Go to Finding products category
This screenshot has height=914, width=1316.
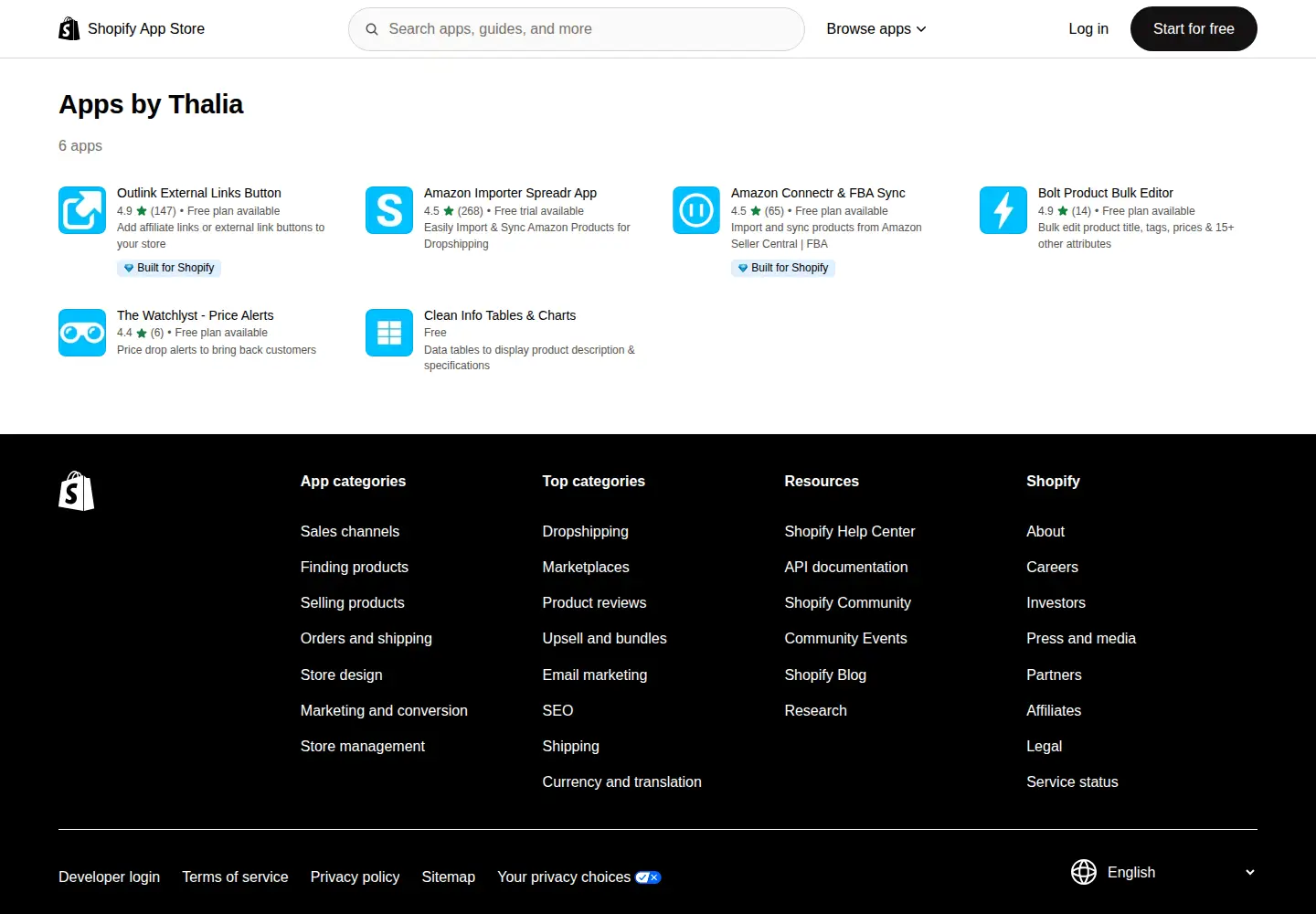[x=355, y=567]
